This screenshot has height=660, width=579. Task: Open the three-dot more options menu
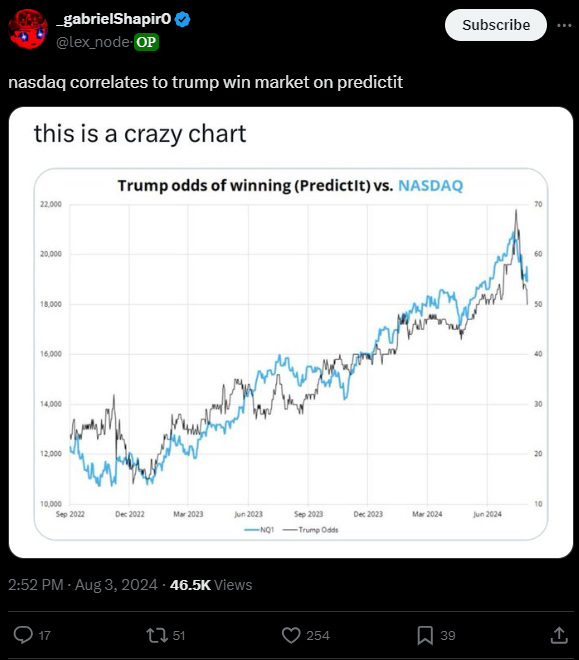(564, 26)
